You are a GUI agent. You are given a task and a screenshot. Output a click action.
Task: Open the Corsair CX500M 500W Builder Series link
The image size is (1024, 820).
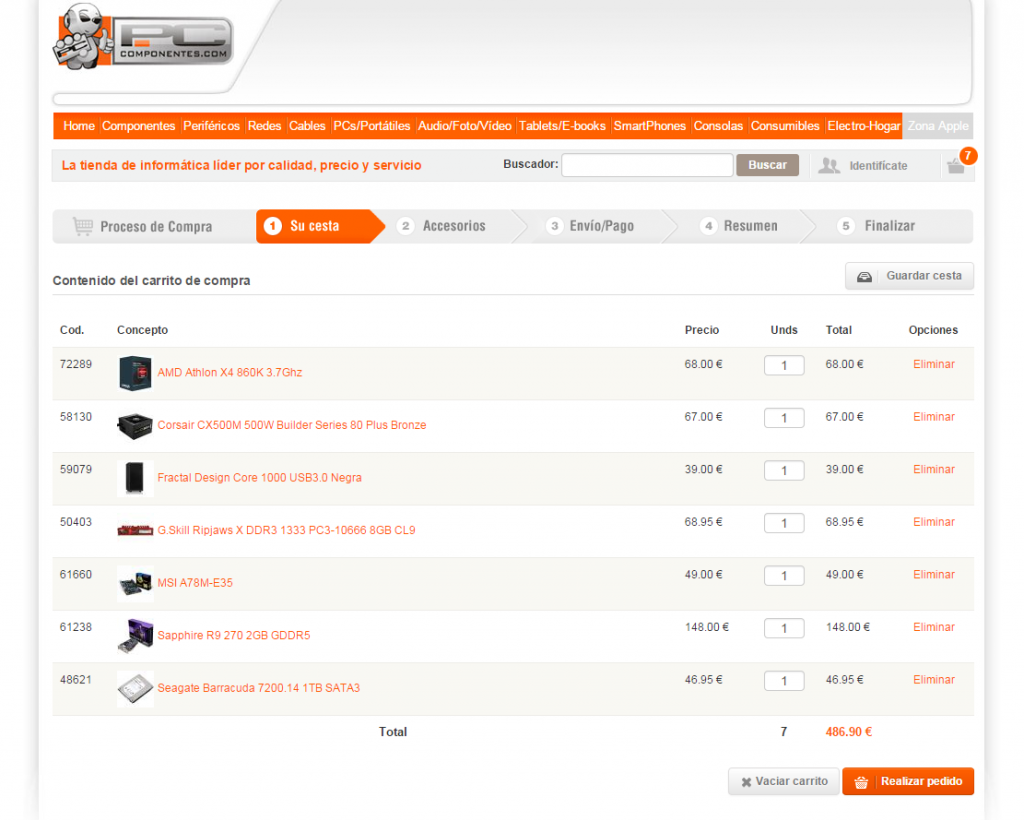click(292, 426)
